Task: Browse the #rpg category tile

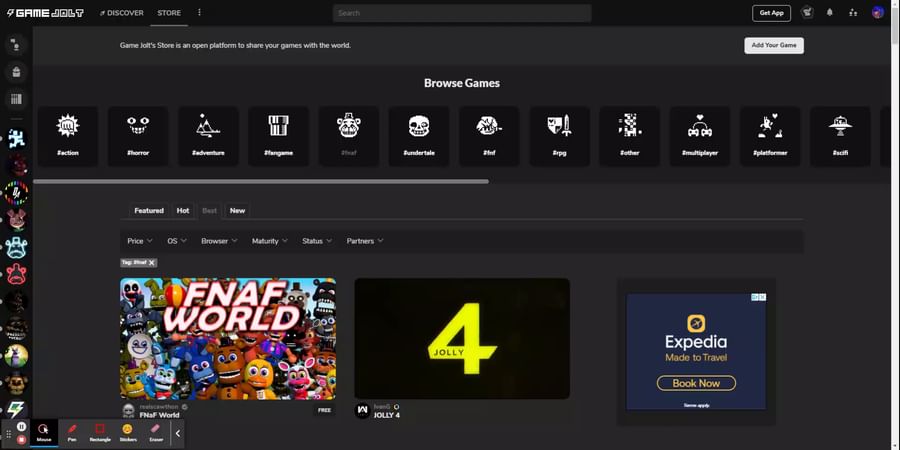Action: 559,136
